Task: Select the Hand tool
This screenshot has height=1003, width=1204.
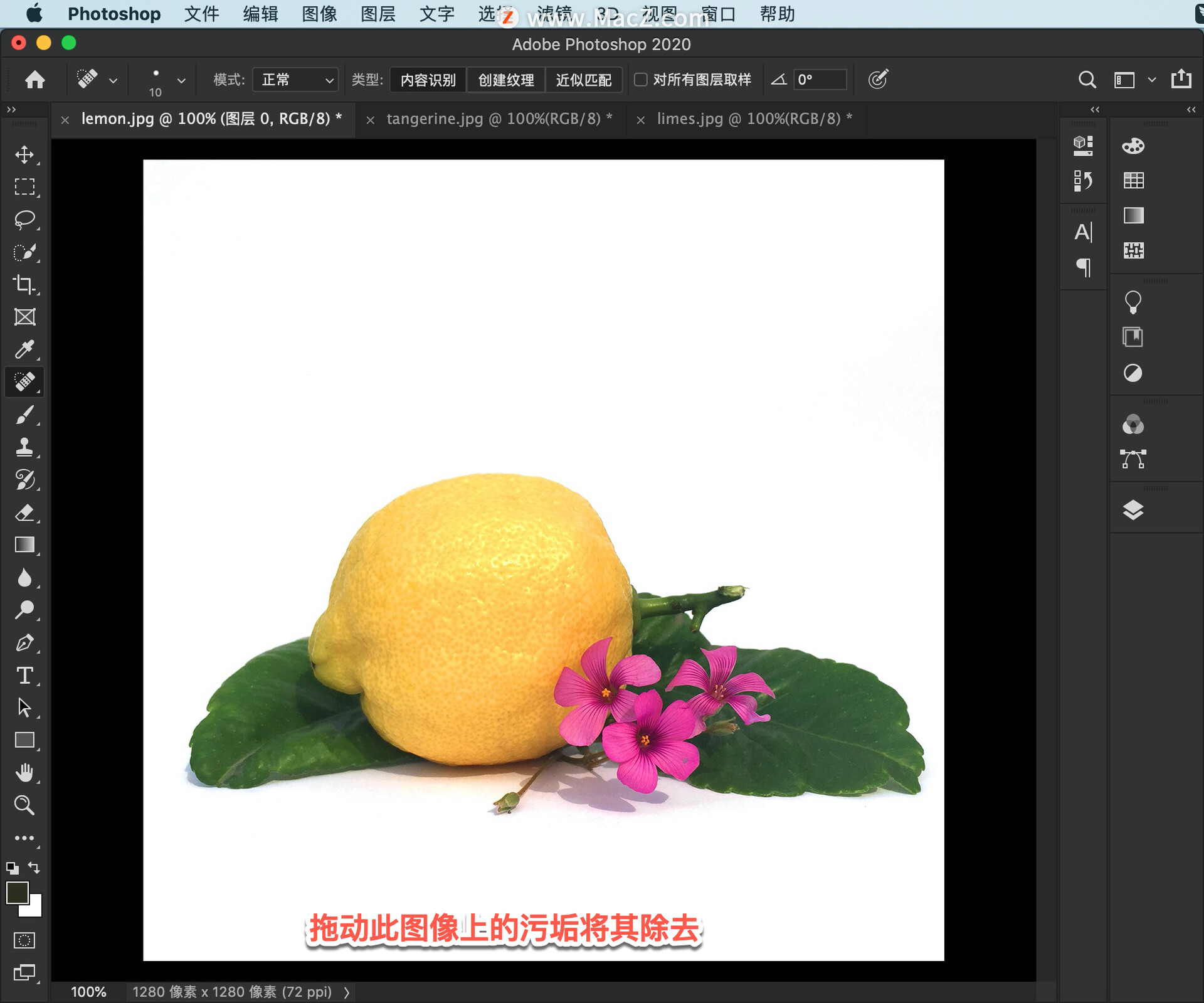Action: pos(25,772)
